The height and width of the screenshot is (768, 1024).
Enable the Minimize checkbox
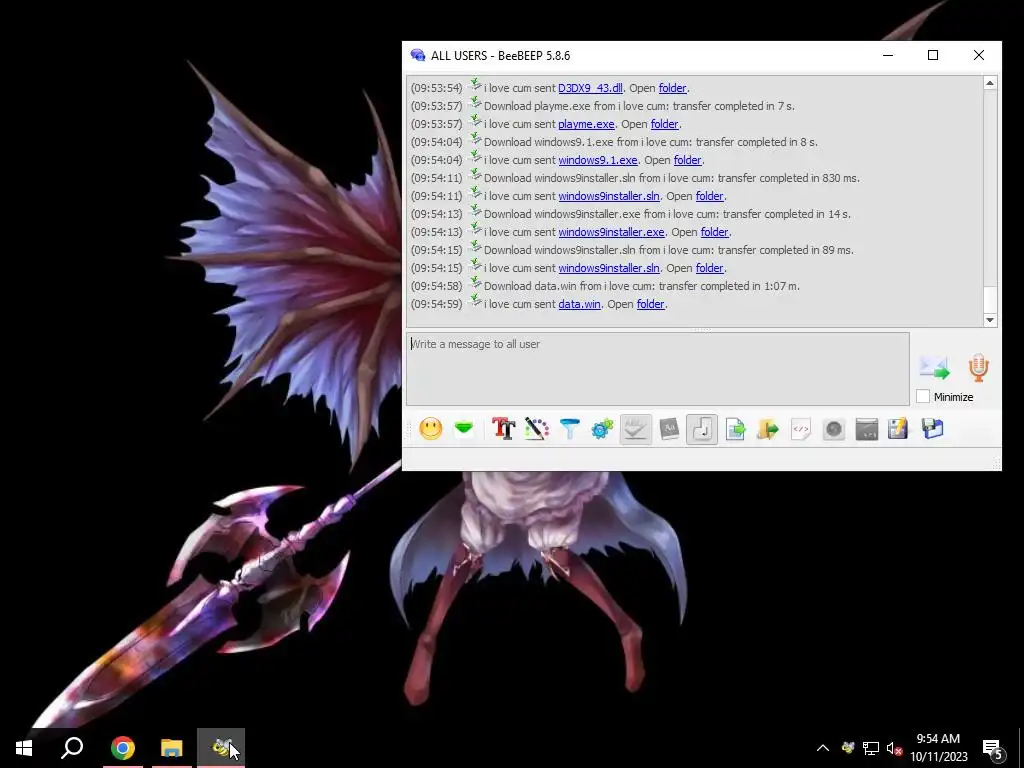pos(923,396)
